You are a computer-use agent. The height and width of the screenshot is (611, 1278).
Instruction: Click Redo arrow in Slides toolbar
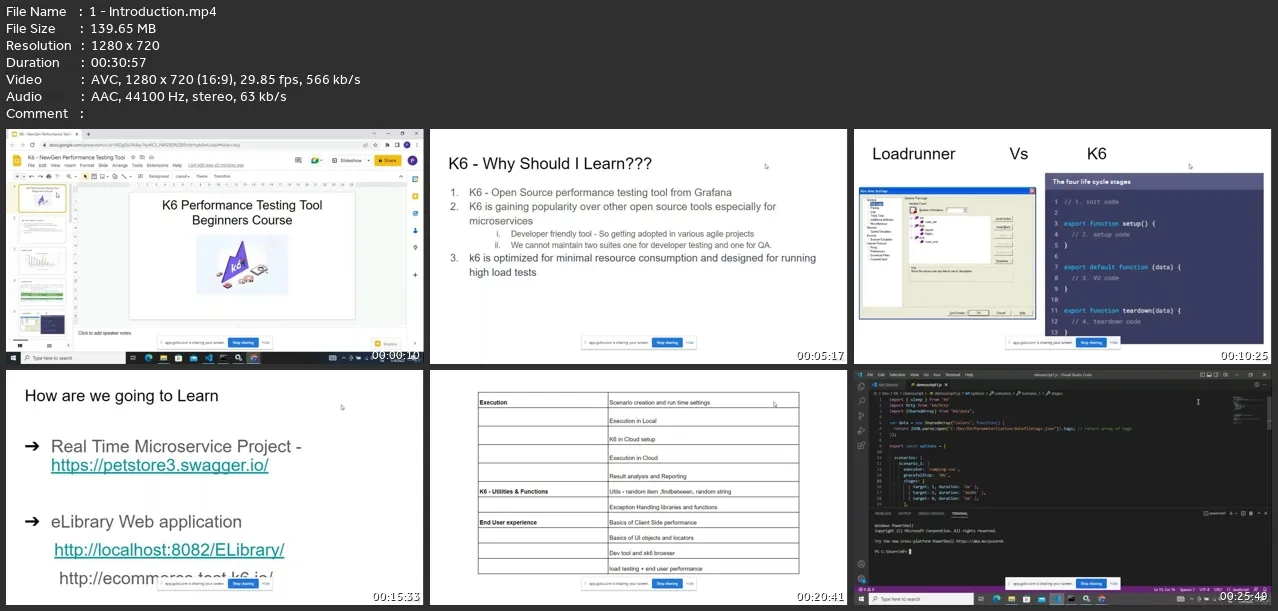coord(40,176)
